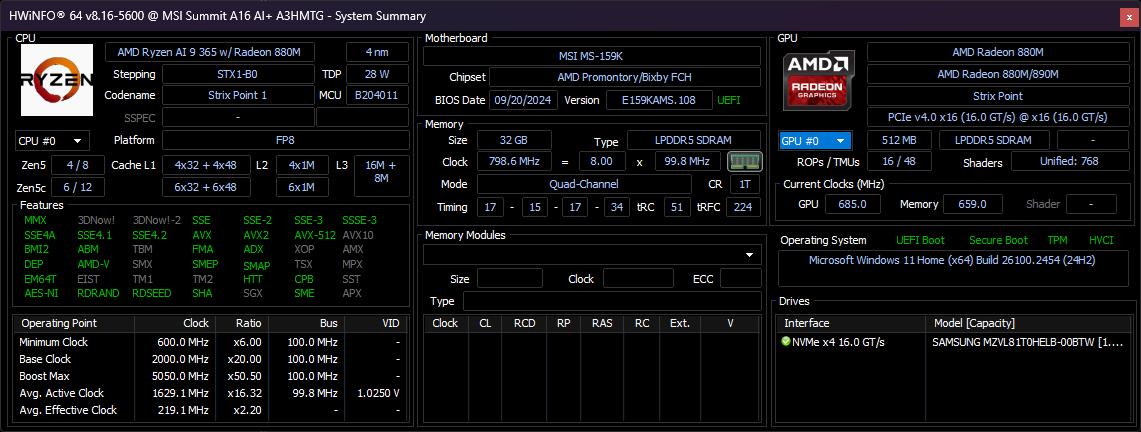This screenshot has height=432, width=1141.
Task: Click the RDSEED feature flag
Action: pyautogui.click(x=153, y=294)
